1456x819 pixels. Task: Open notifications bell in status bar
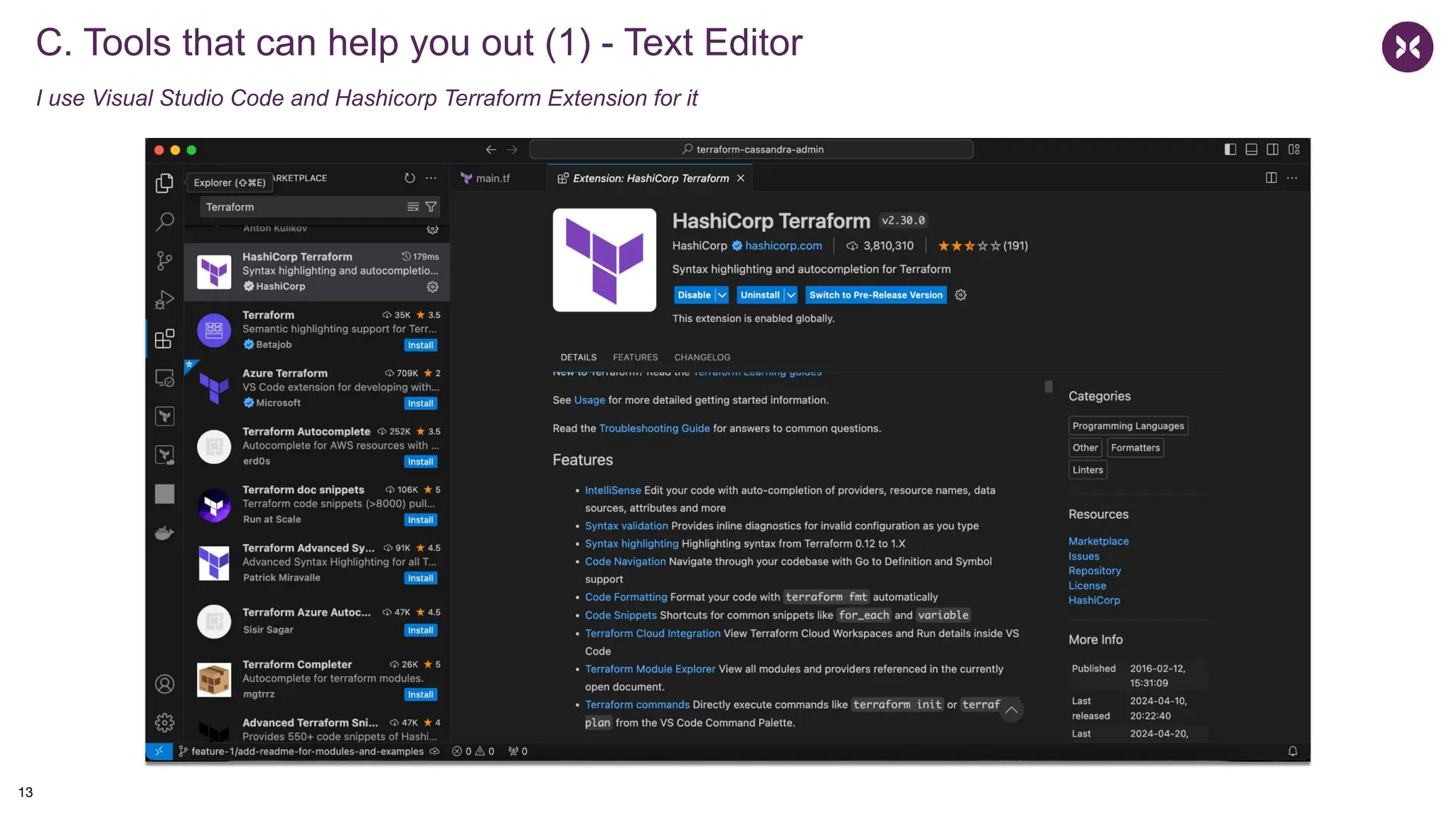tap(1292, 751)
